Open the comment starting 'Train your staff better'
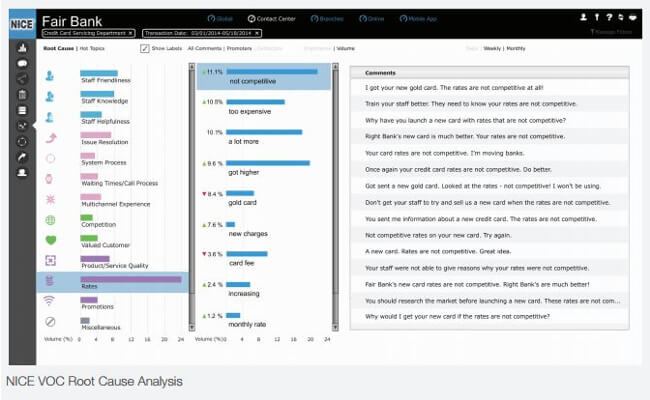 (x=490, y=104)
